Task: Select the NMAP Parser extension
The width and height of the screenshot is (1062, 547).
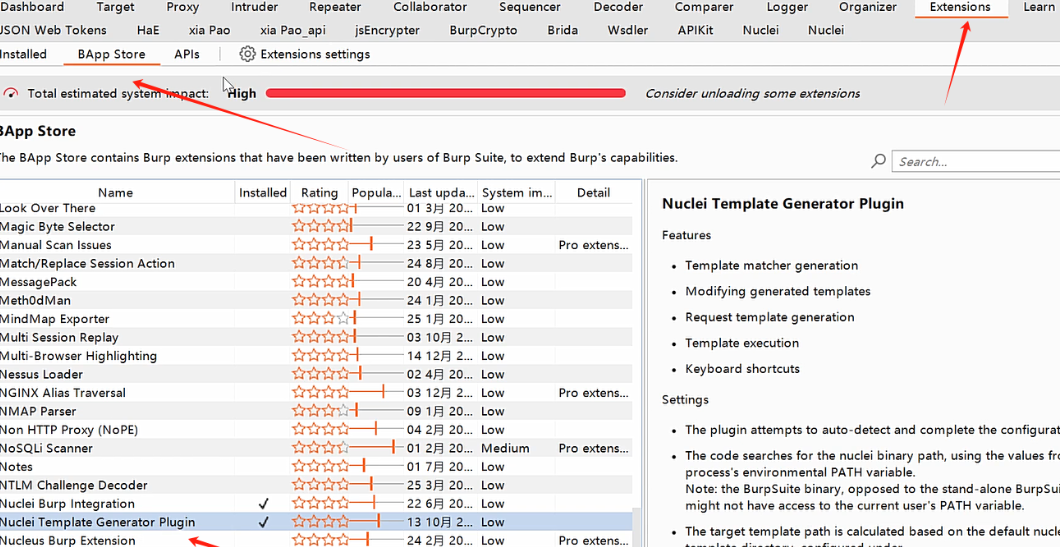Action: coord(316,411)
